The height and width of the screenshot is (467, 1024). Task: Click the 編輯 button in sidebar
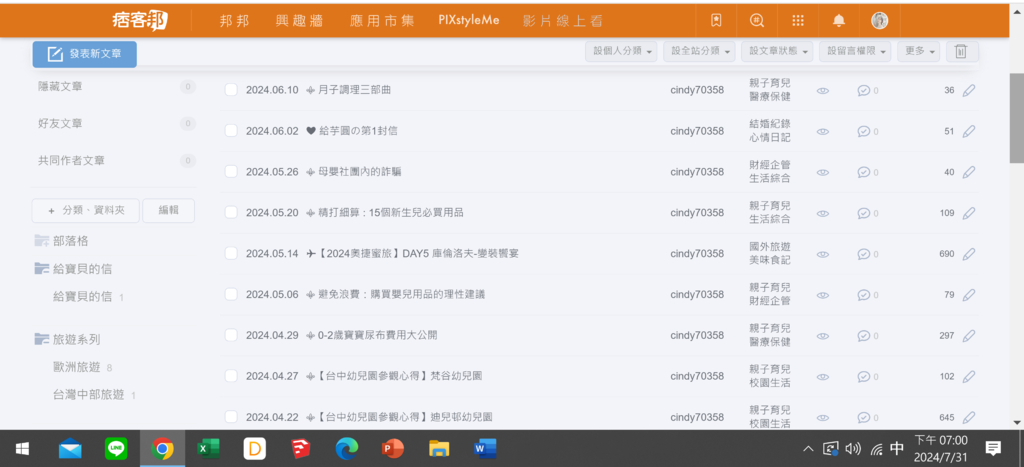coord(168,211)
